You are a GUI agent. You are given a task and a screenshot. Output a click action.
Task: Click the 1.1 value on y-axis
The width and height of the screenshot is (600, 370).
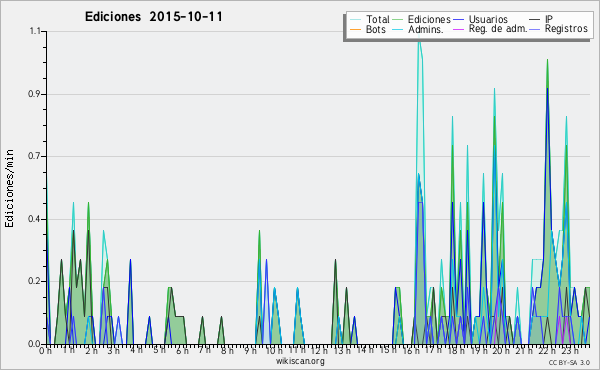click(35, 31)
